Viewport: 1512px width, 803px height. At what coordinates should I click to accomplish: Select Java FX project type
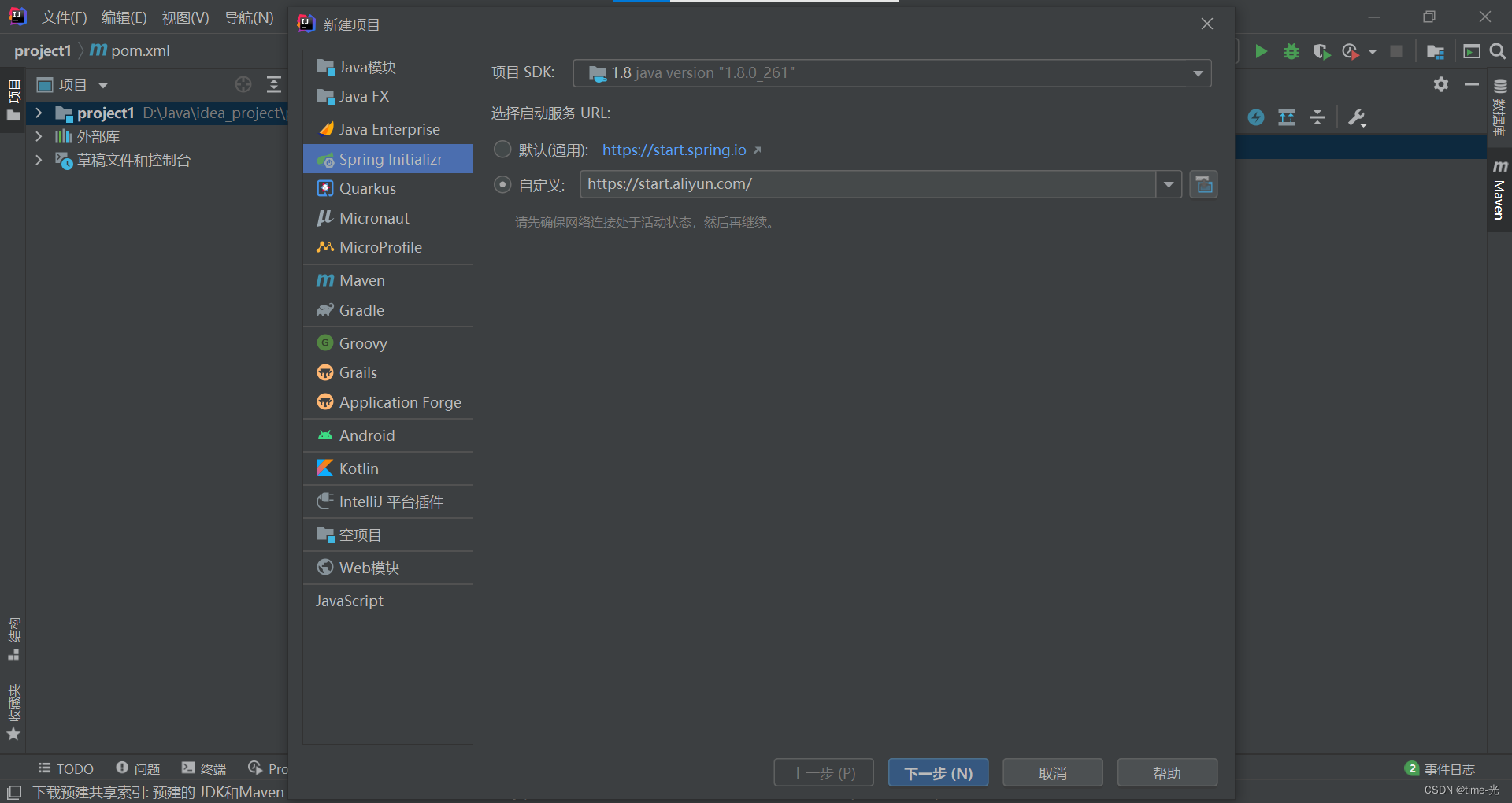pos(387,96)
